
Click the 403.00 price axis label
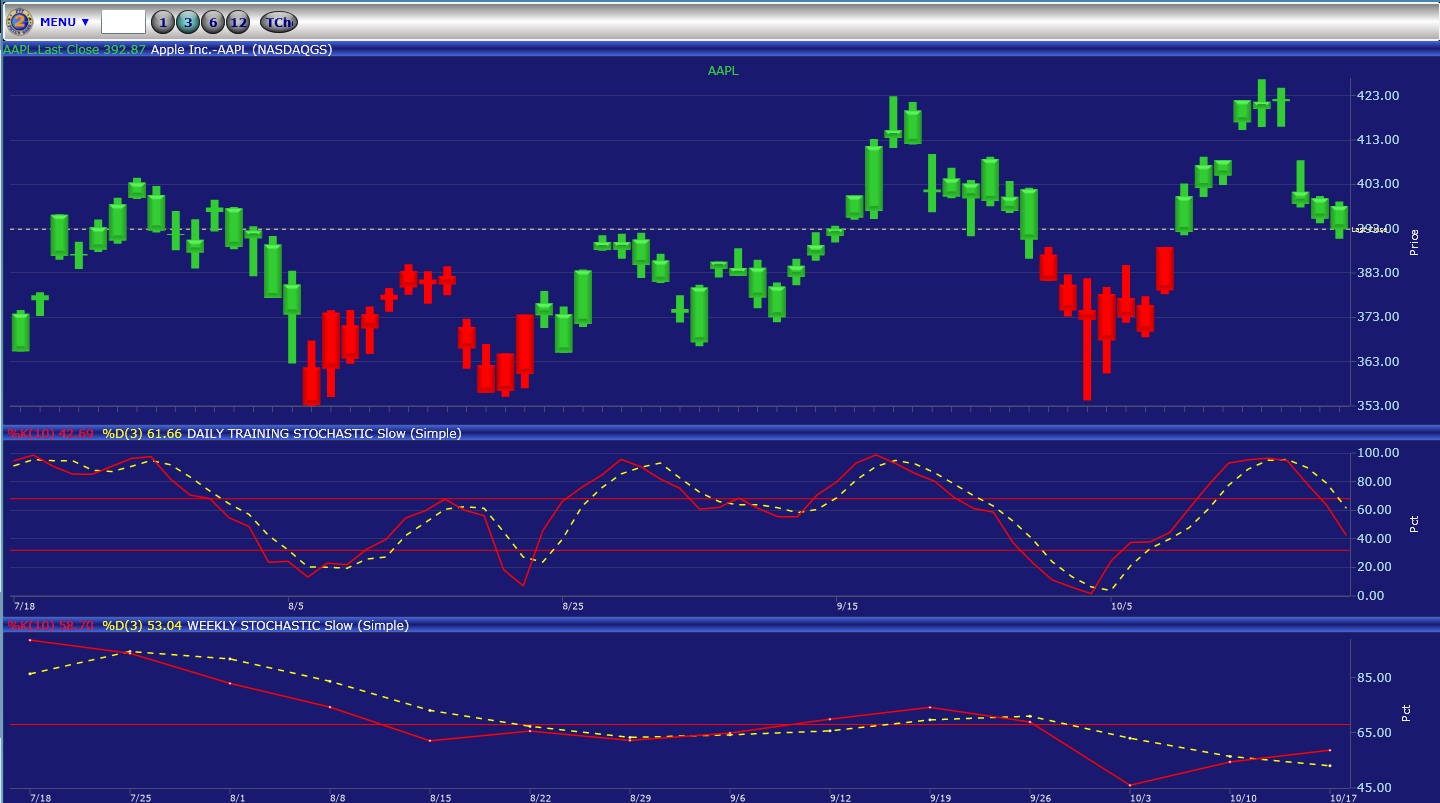(x=1377, y=184)
